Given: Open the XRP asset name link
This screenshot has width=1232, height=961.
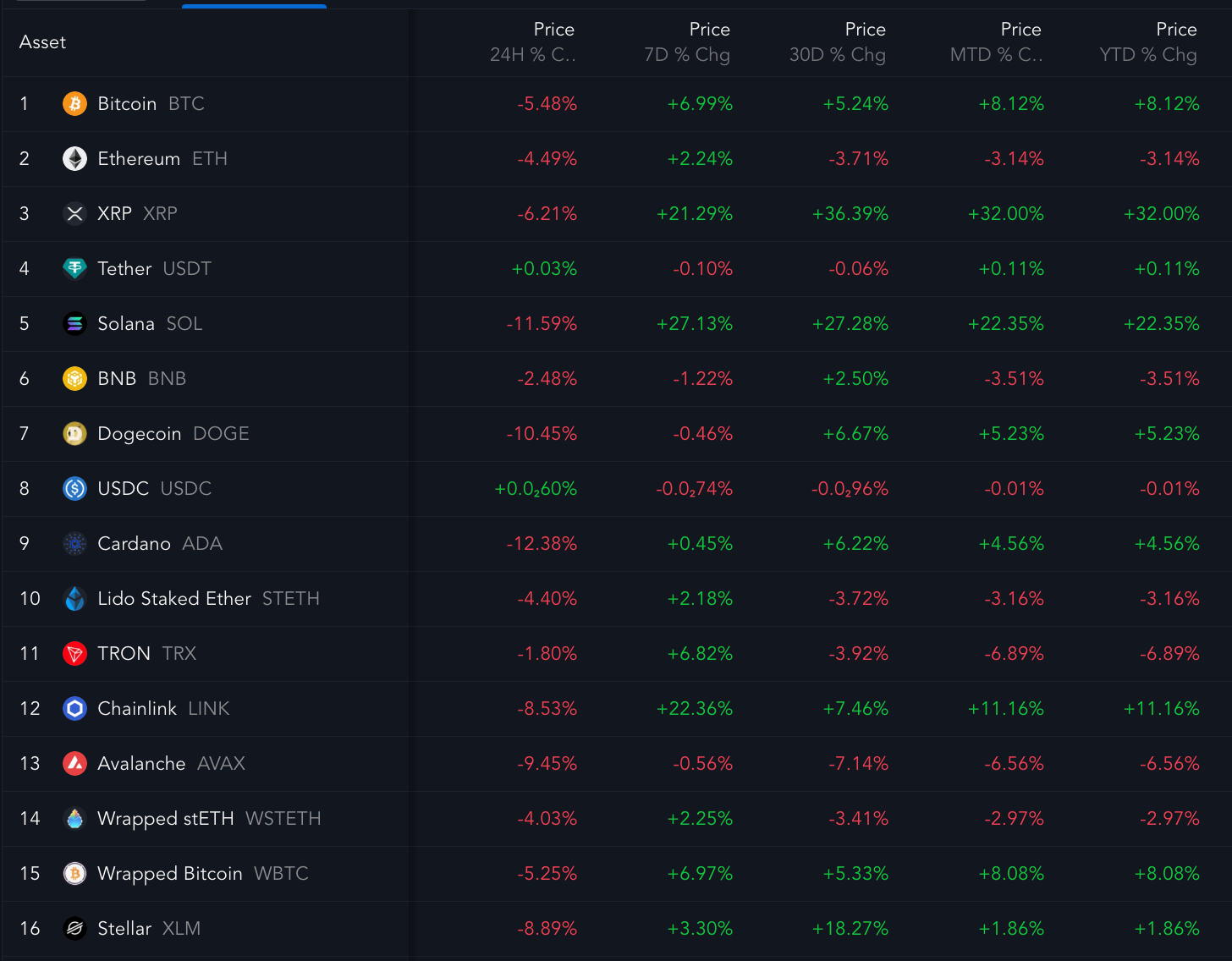Looking at the screenshot, I should coord(114,214).
